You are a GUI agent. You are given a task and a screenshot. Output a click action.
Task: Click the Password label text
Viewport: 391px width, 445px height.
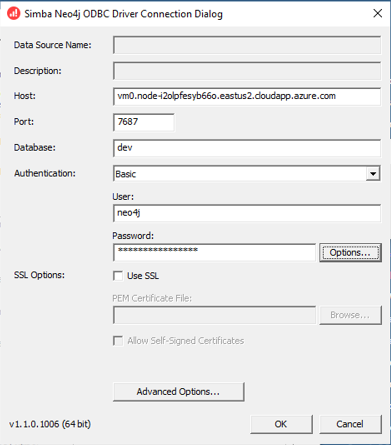coord(133,236)
